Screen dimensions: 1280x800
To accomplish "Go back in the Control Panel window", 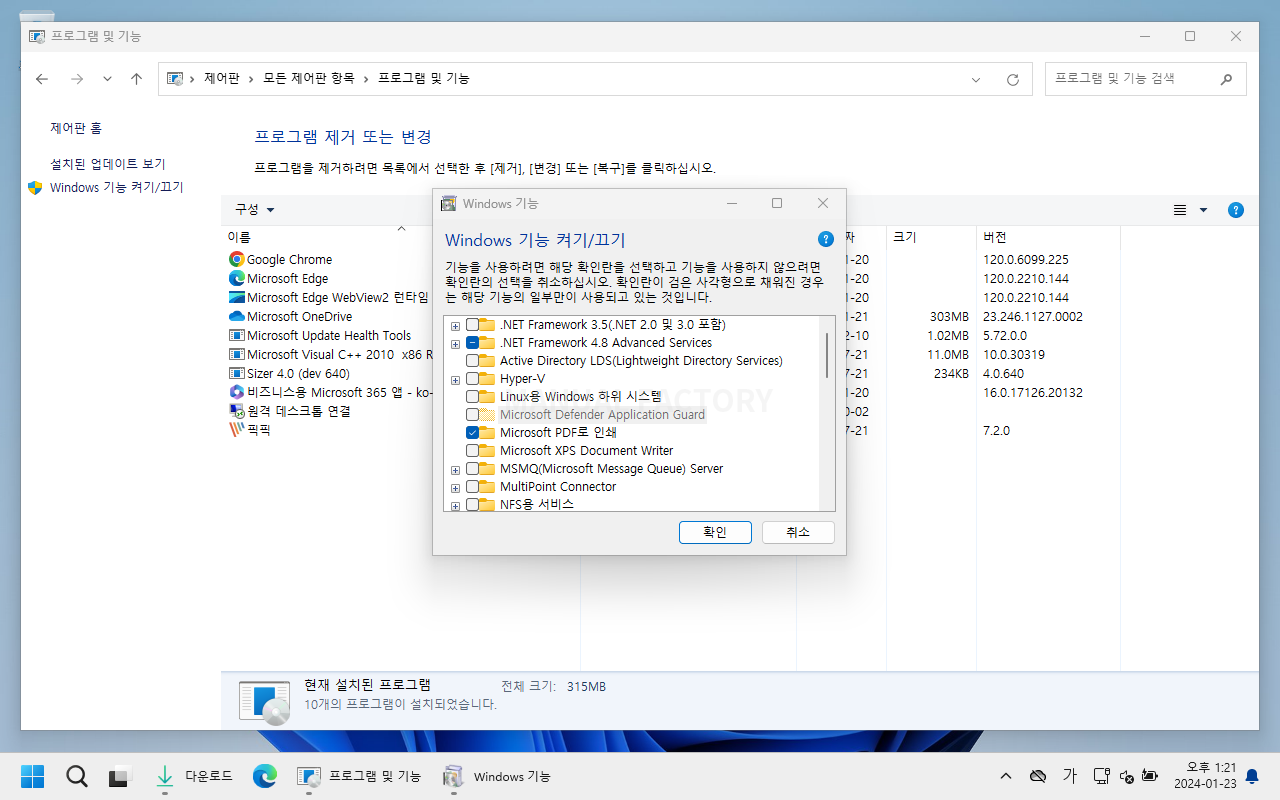I will pyautogui.click(x=42, y=79).
